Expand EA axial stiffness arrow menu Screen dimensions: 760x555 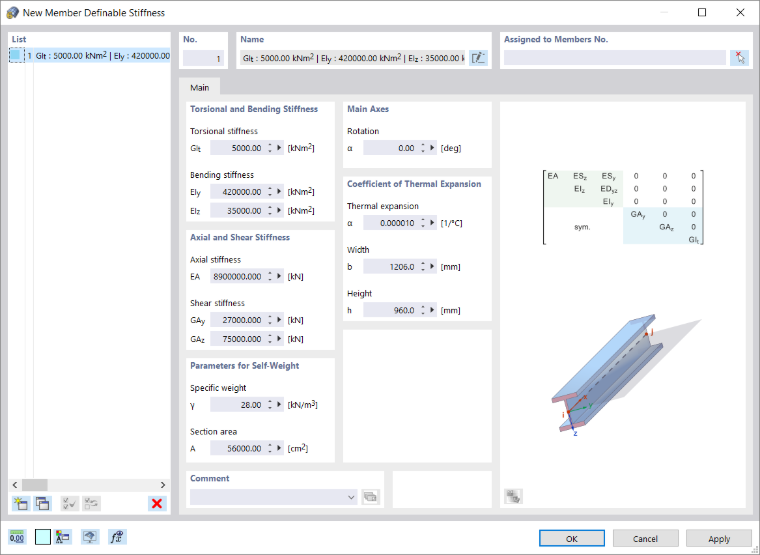pos(279,276)
